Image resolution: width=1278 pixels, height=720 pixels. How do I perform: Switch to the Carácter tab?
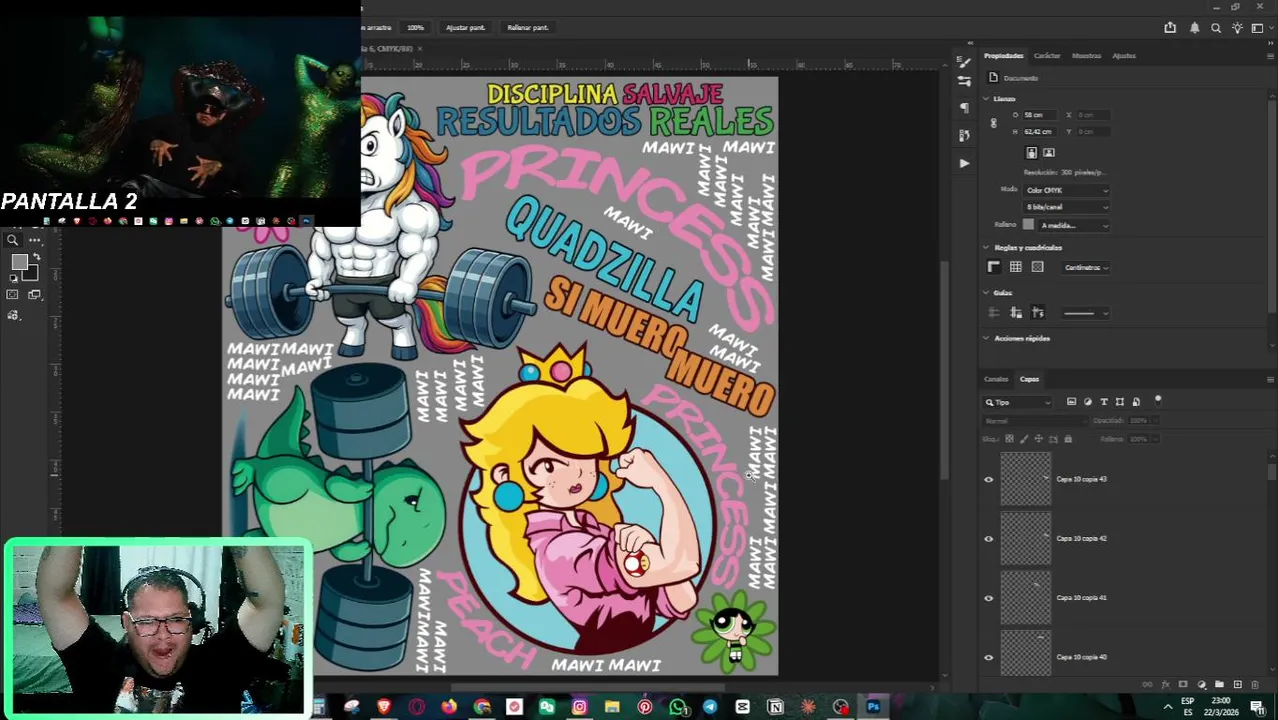[1047, 56]
